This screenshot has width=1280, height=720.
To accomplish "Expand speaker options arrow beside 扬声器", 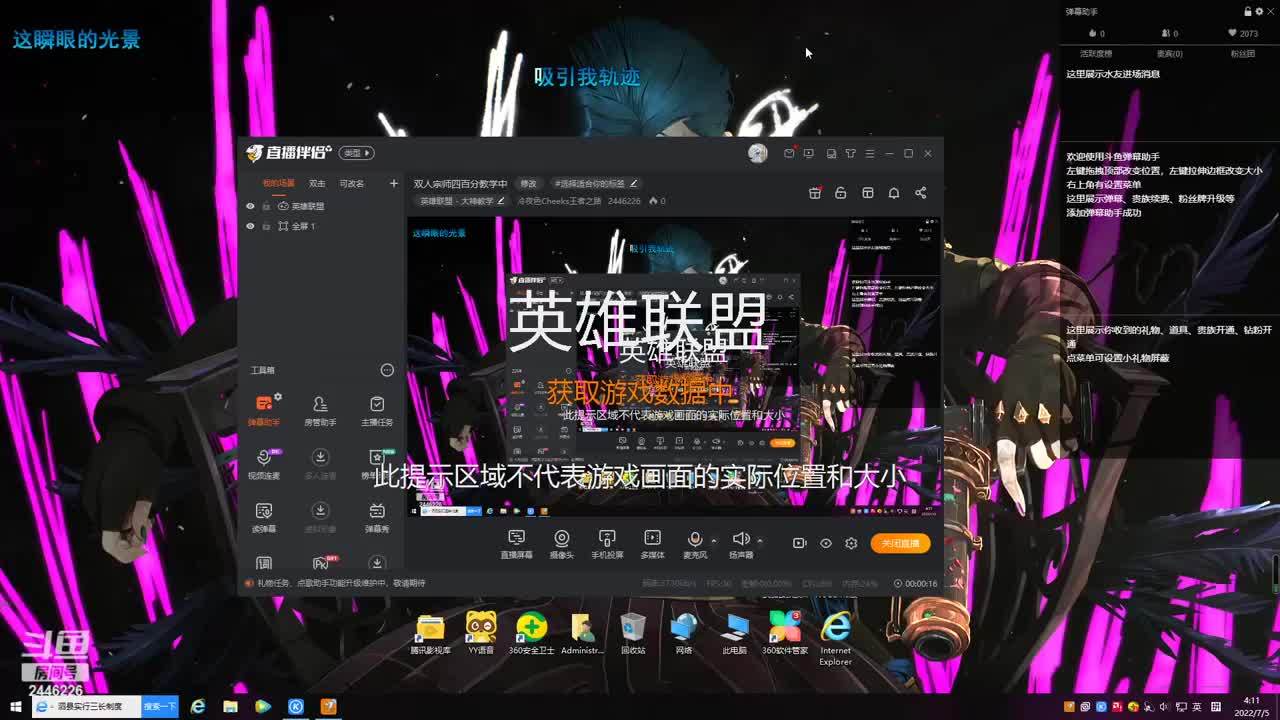I will click(x=759, y=541).
